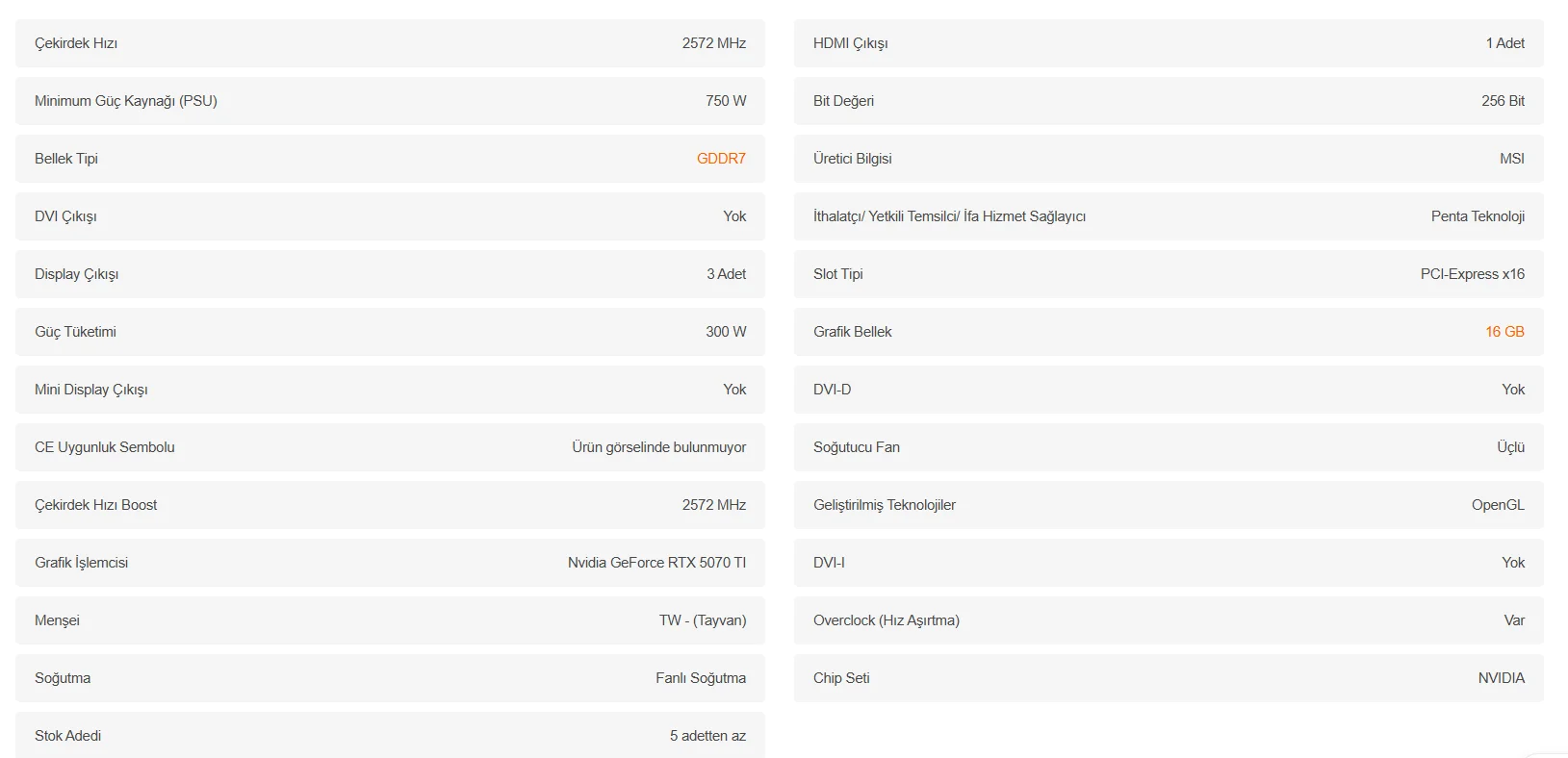The image size is (1568, 758).
Task: Click the Soğutucu Fan label
Action: click(x=856, y=447)
